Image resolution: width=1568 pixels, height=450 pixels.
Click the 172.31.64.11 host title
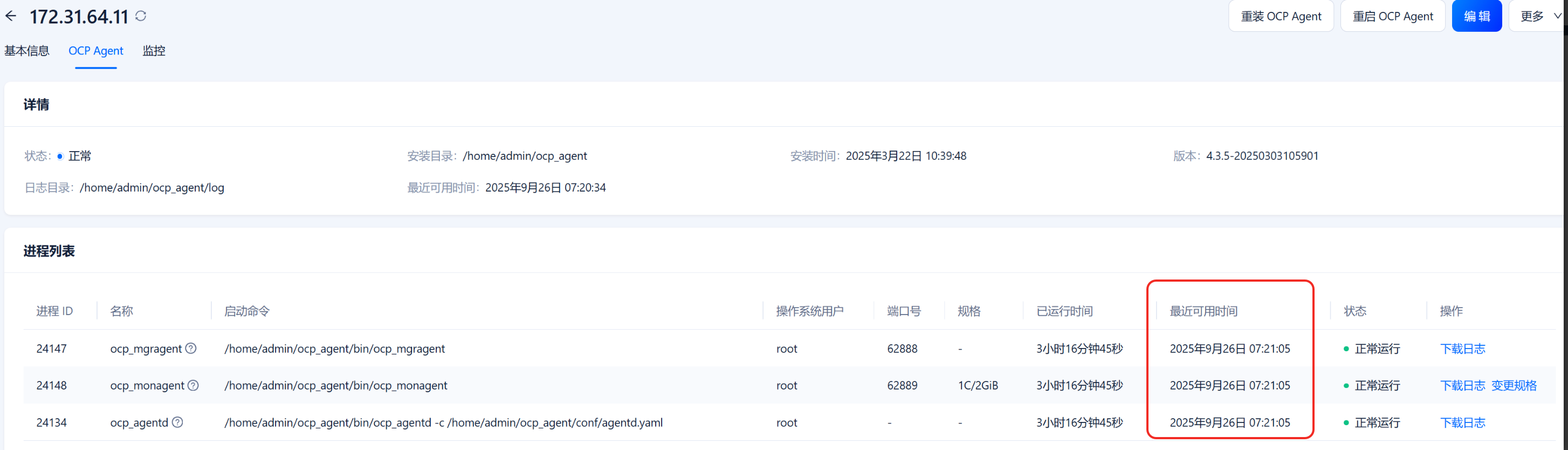tap(79, 16)
